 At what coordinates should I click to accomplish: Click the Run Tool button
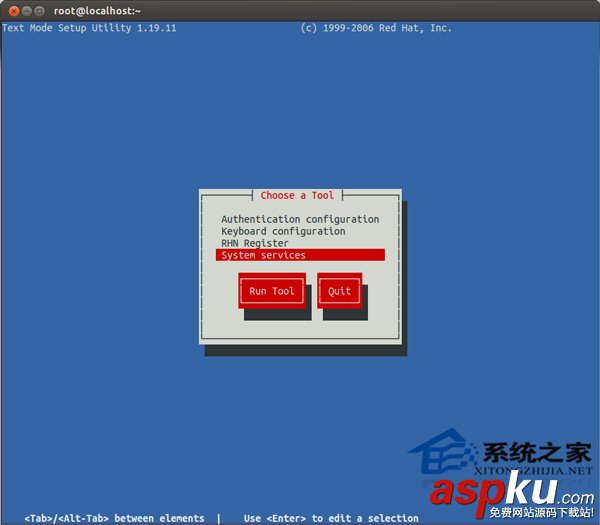pyautogui.click(x=272, y=291)
